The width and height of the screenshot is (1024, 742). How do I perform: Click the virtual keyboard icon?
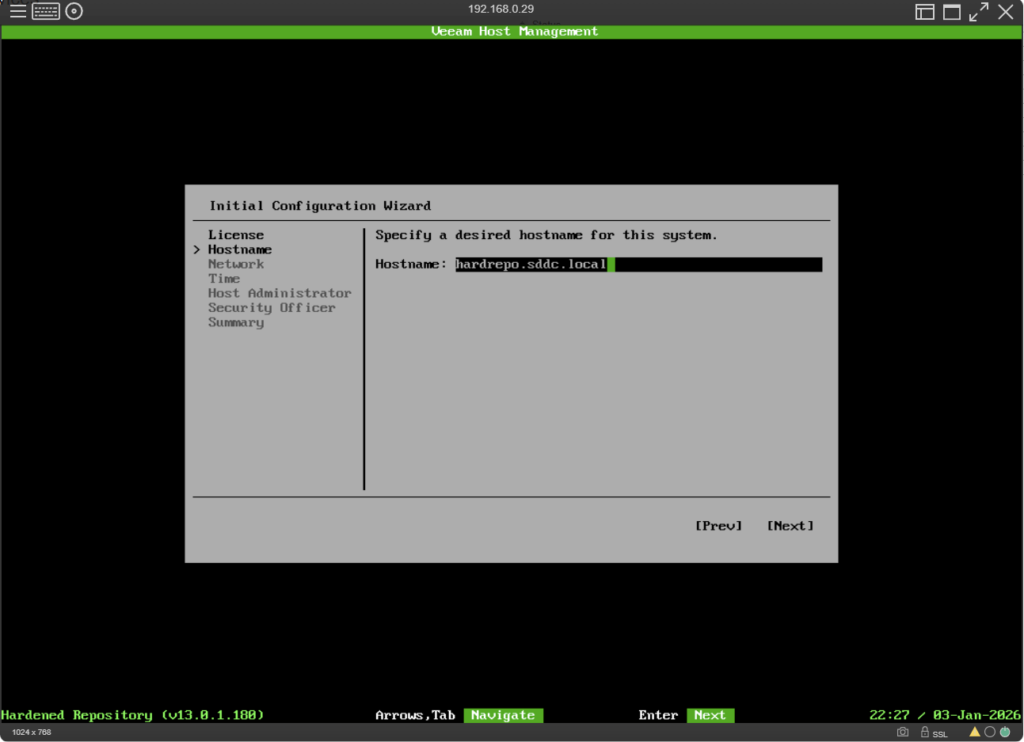[46, 12]
